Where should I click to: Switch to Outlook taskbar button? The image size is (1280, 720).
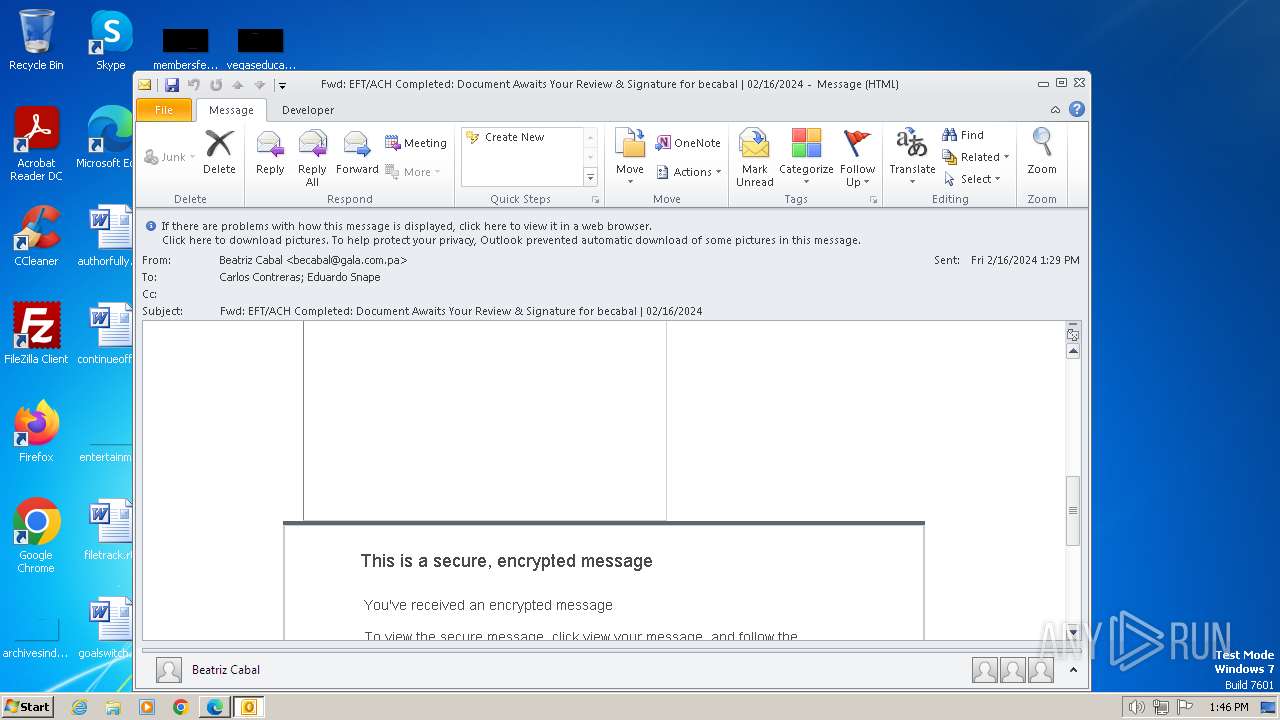pos(248,707)
